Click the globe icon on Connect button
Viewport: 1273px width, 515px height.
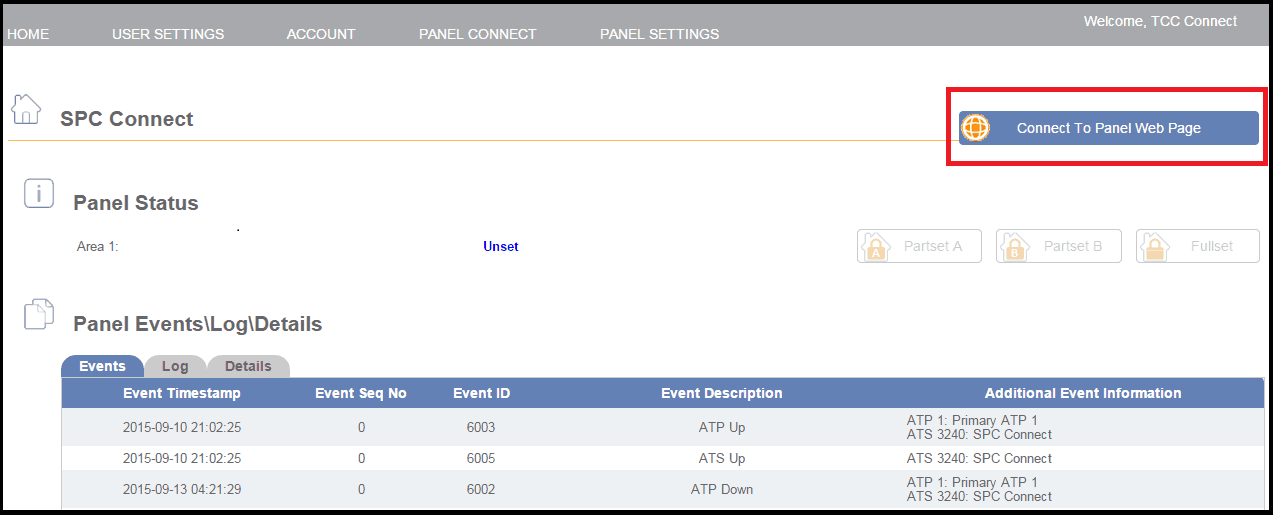(x=975, y=128)
